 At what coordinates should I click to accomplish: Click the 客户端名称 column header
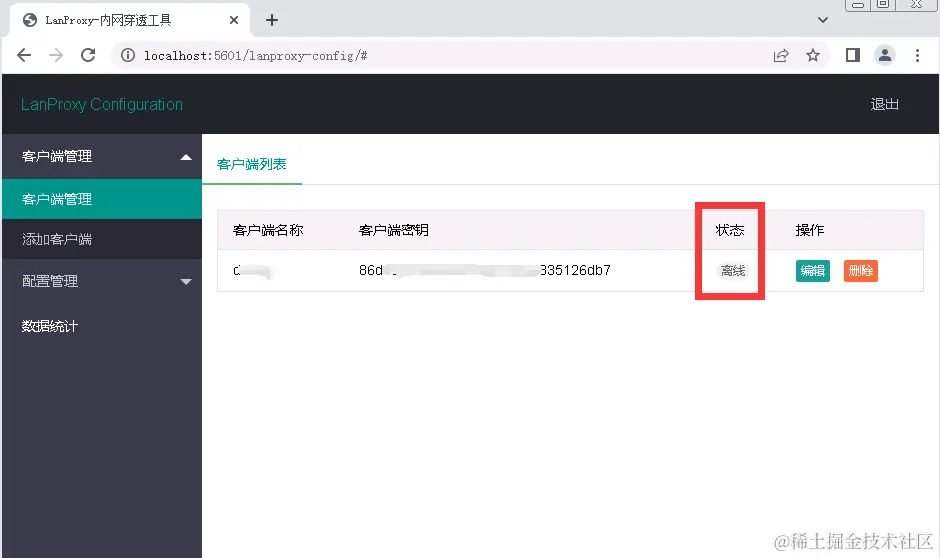pyautogui.click(x=268, y=230)
